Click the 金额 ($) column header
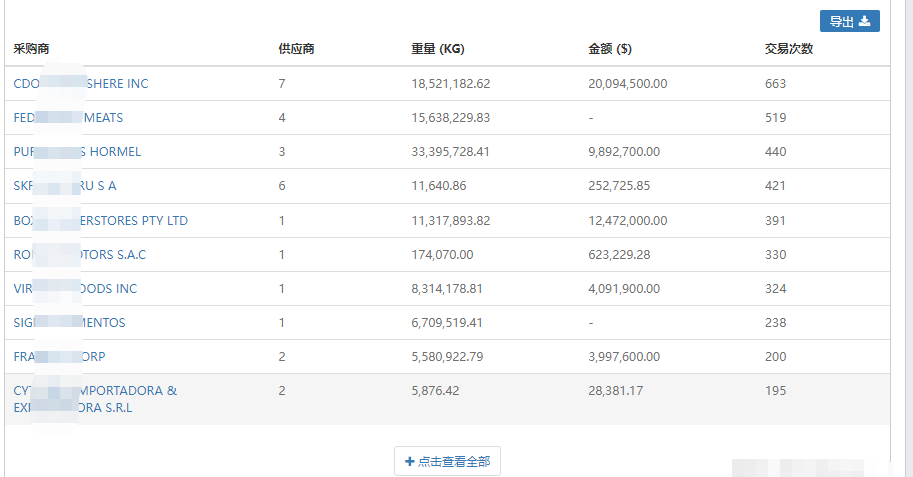 610,49
